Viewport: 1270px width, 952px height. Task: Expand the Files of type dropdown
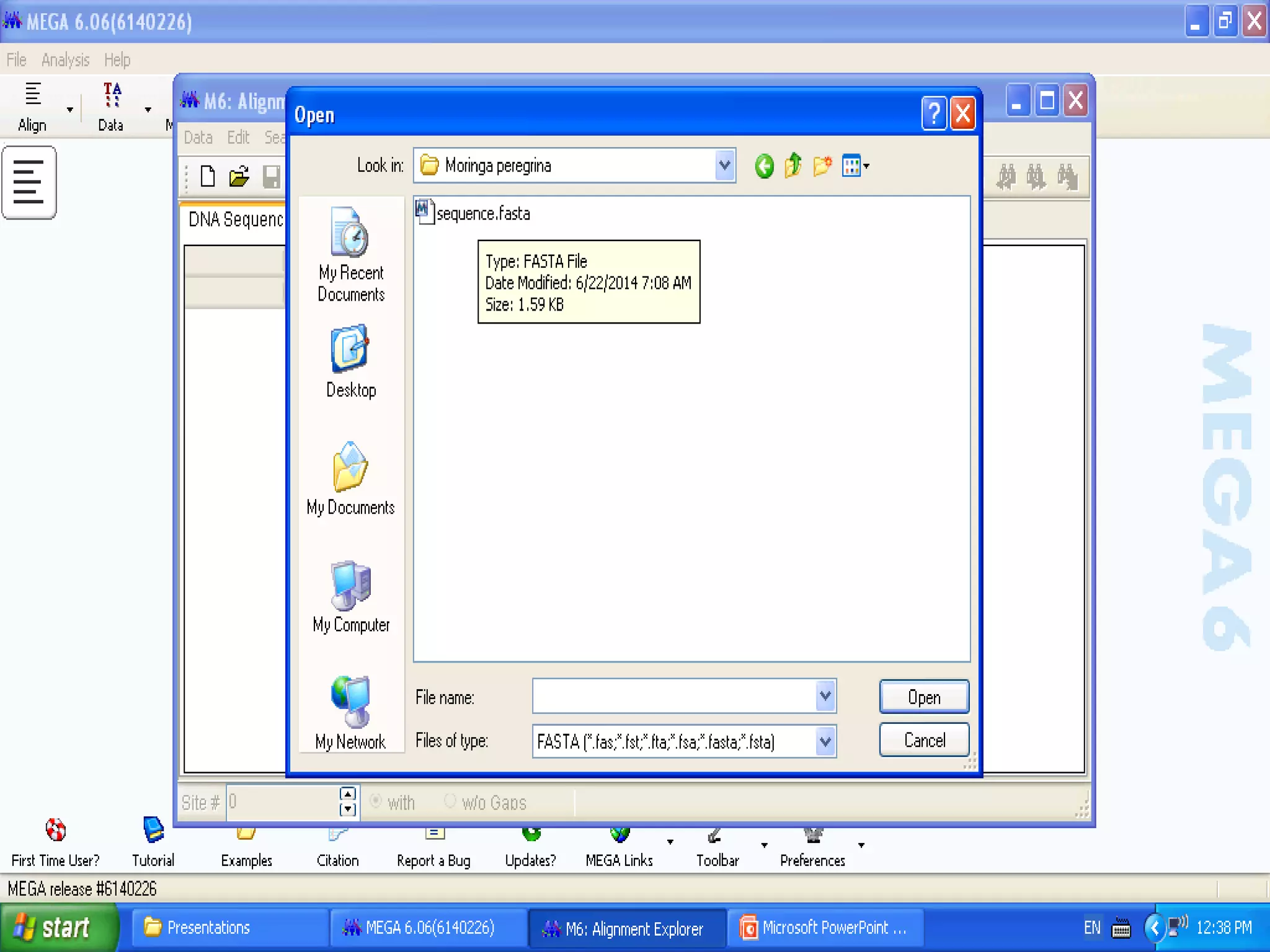pos(825,741)
